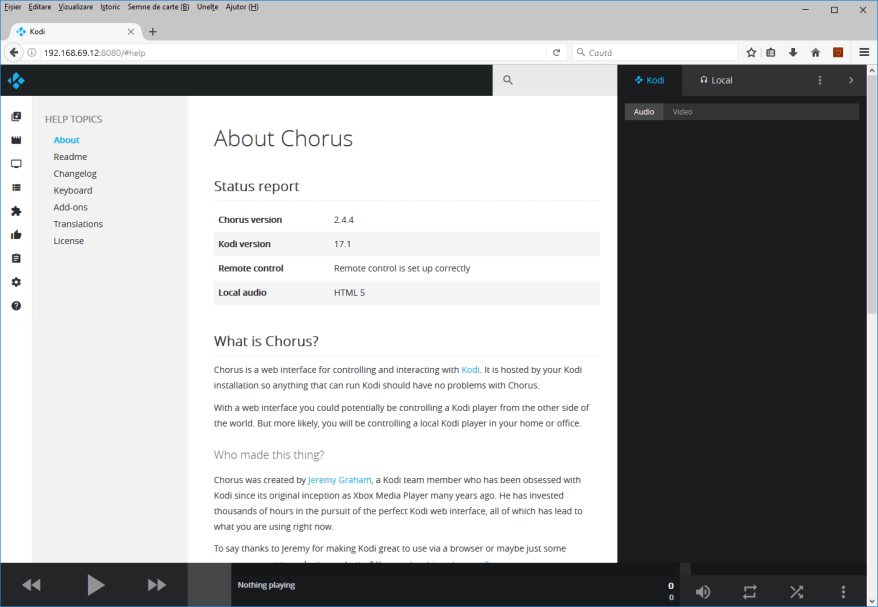Toggle shuffle mode in the player bar
Screen dimensions: 878x607
coord(796,591)
